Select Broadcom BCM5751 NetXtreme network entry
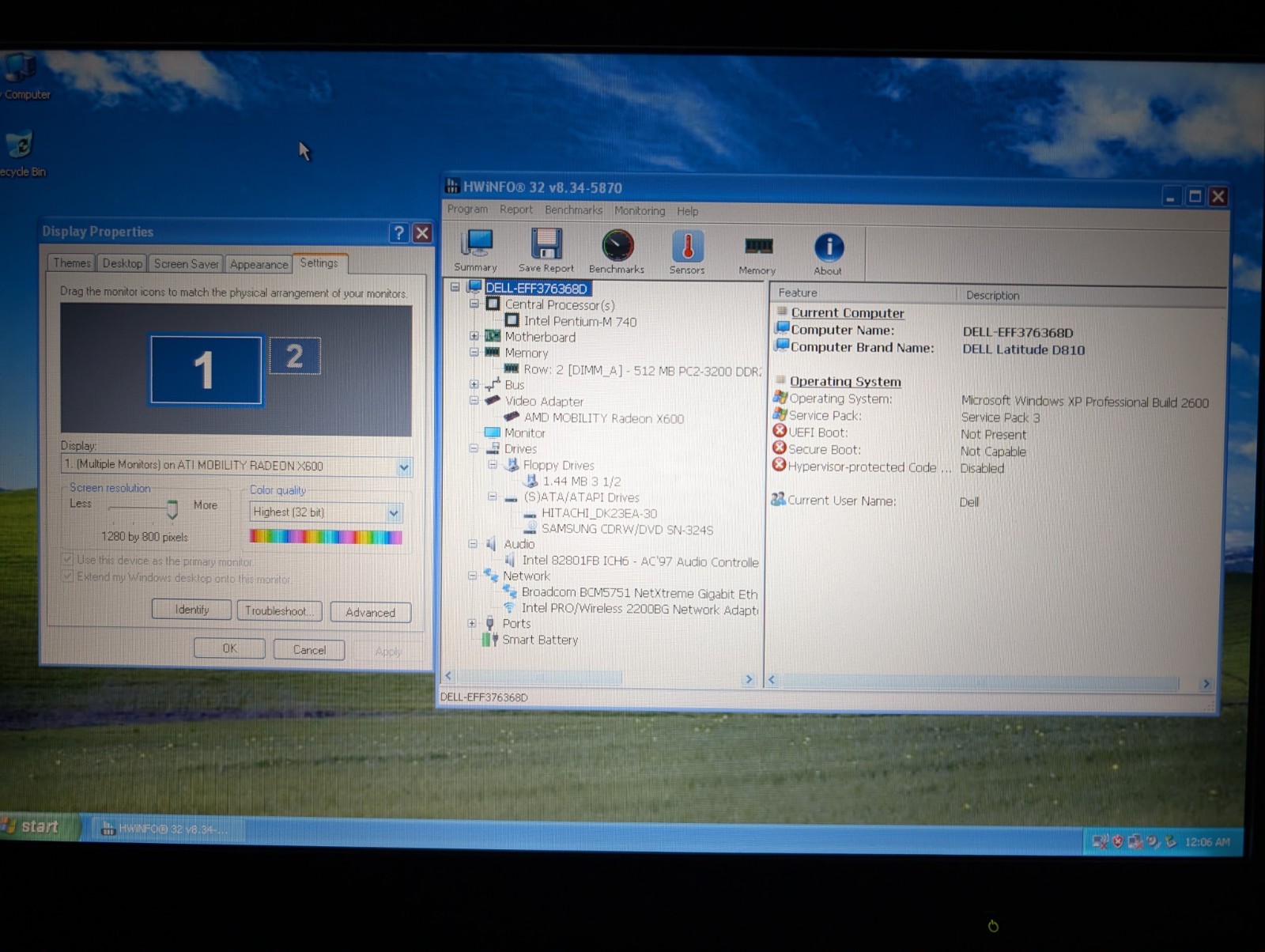 [x=640, y=593]
